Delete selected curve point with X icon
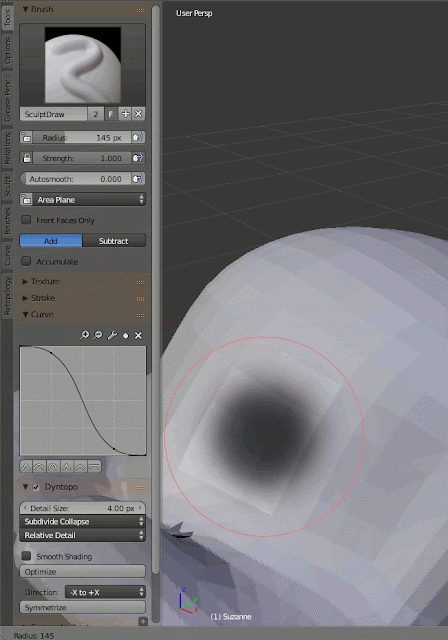Viewport: 448px width, 640px height. tap(138, 336)
